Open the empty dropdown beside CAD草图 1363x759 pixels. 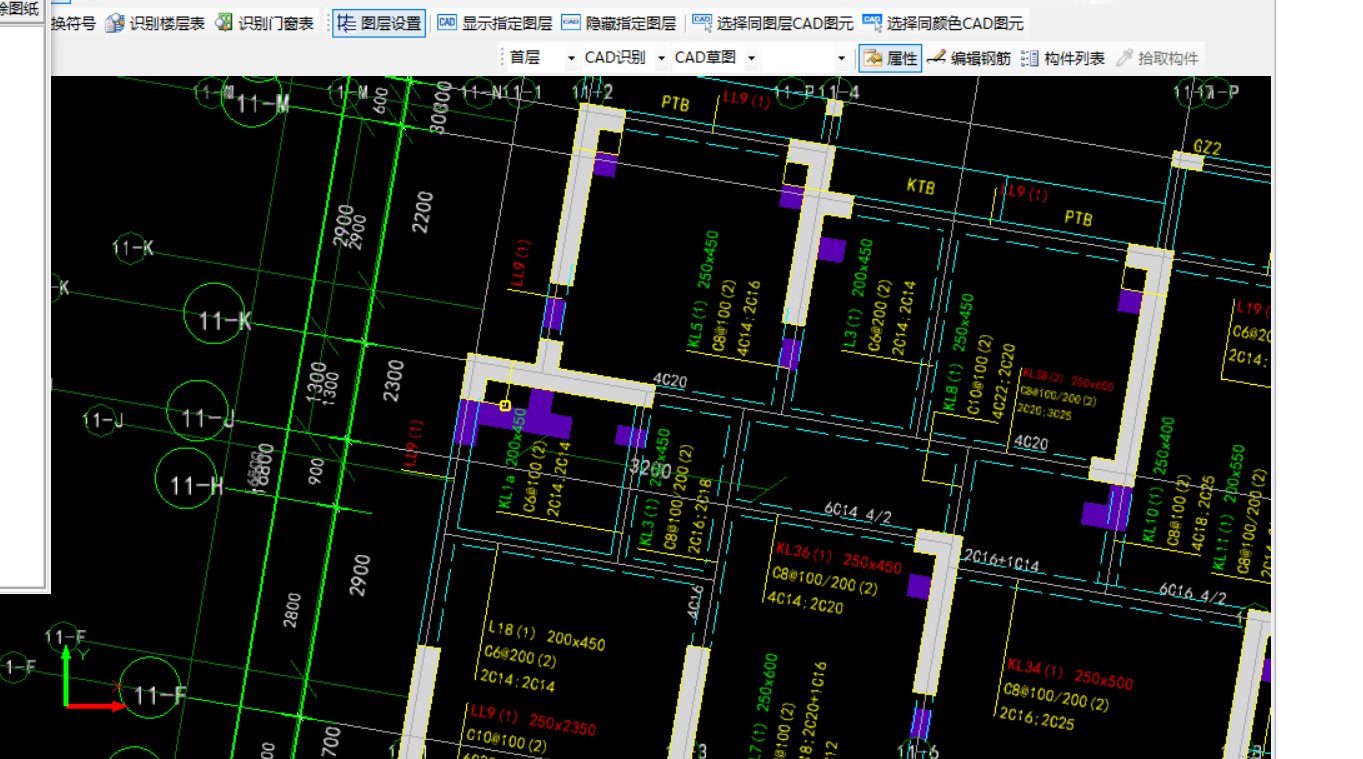805,58
